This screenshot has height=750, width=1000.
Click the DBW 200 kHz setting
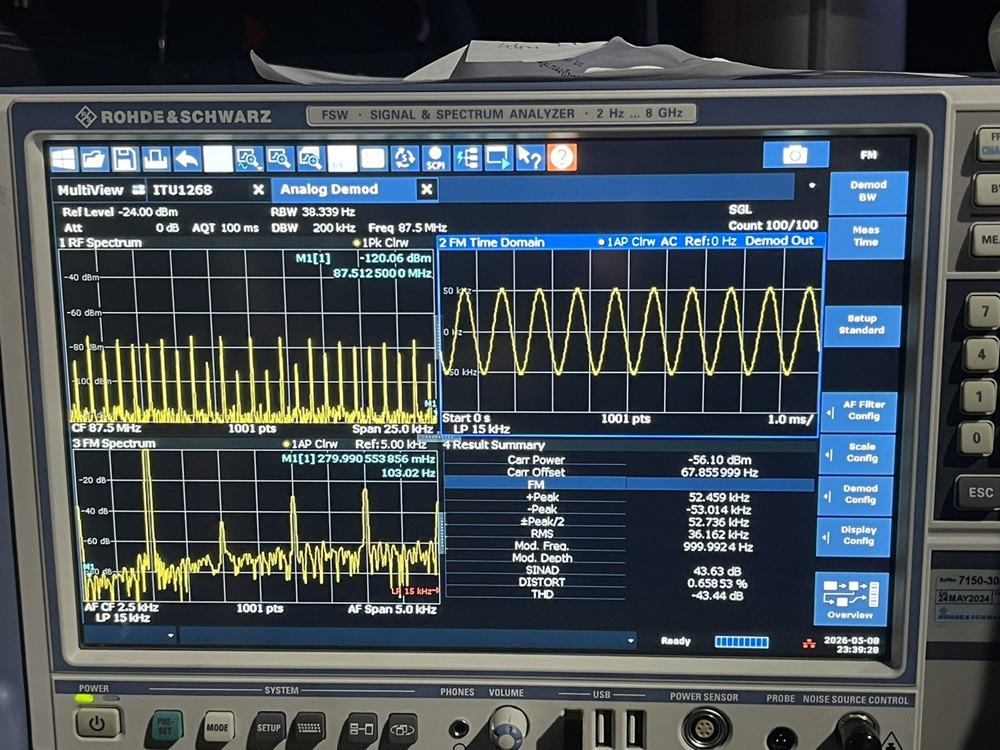coord(312,228)
